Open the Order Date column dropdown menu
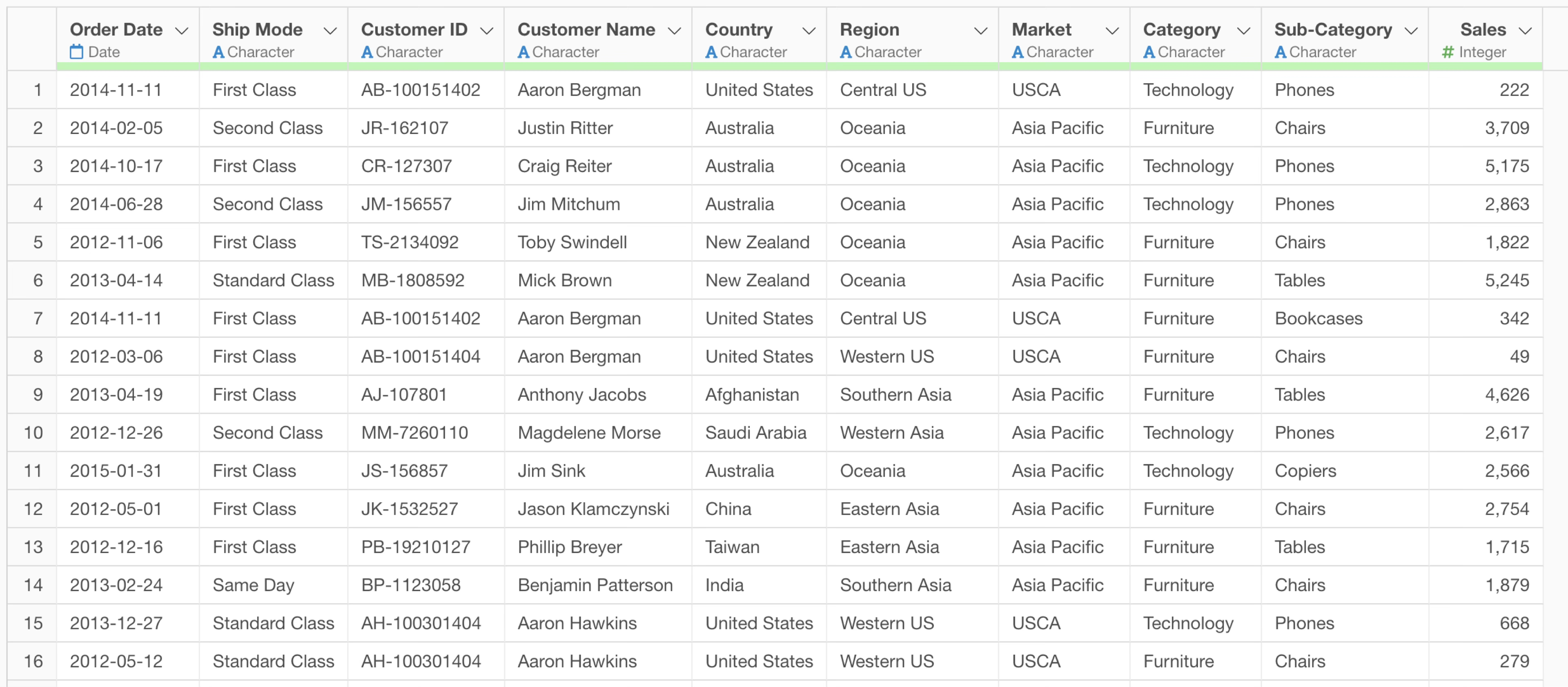The width and height of the screenshot is (1568, 687). point(181,31)
